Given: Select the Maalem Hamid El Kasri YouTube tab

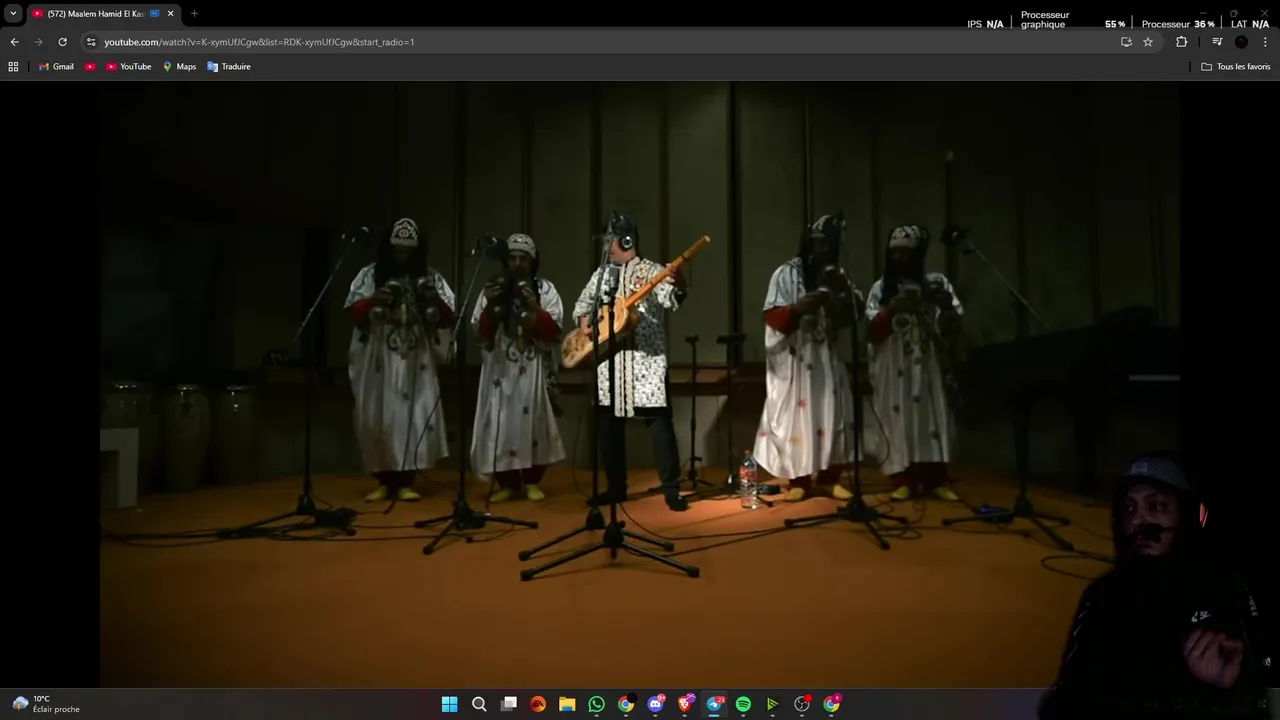Looking at the screenshot, I should [x=96, y=14].
